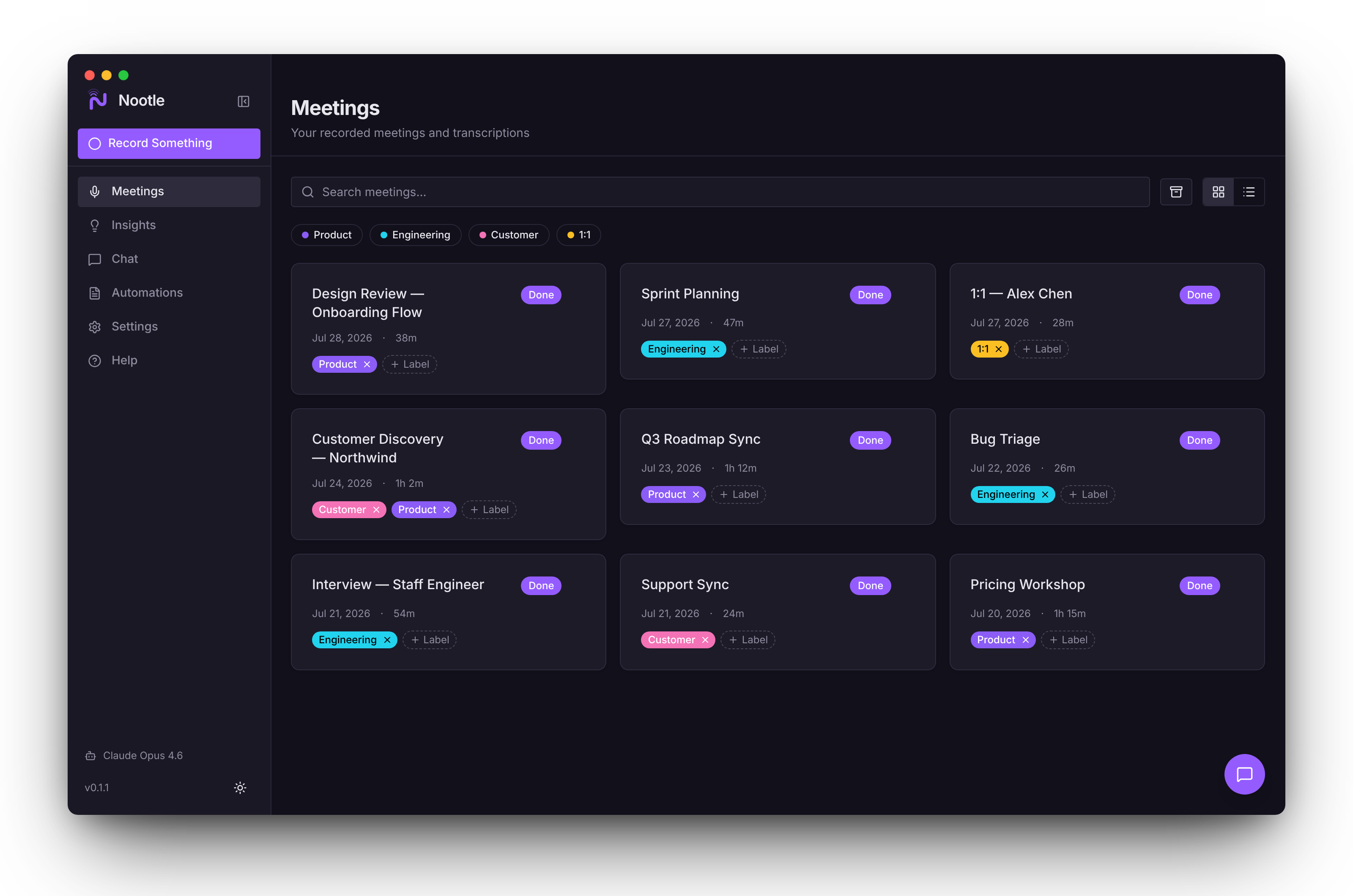The width and height of the screenshot is (1353, 896).
Task: Focus the Search meetings field
Action: tap(720, 192)
